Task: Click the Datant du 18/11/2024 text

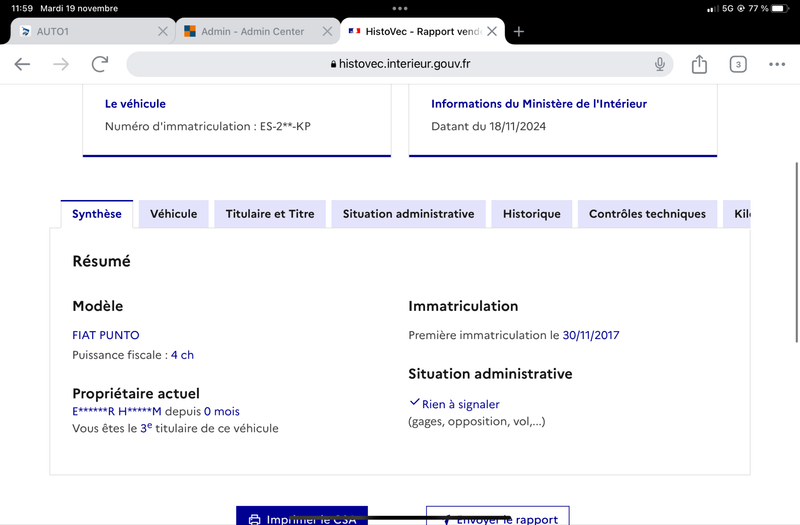Action: coord(488,127)
